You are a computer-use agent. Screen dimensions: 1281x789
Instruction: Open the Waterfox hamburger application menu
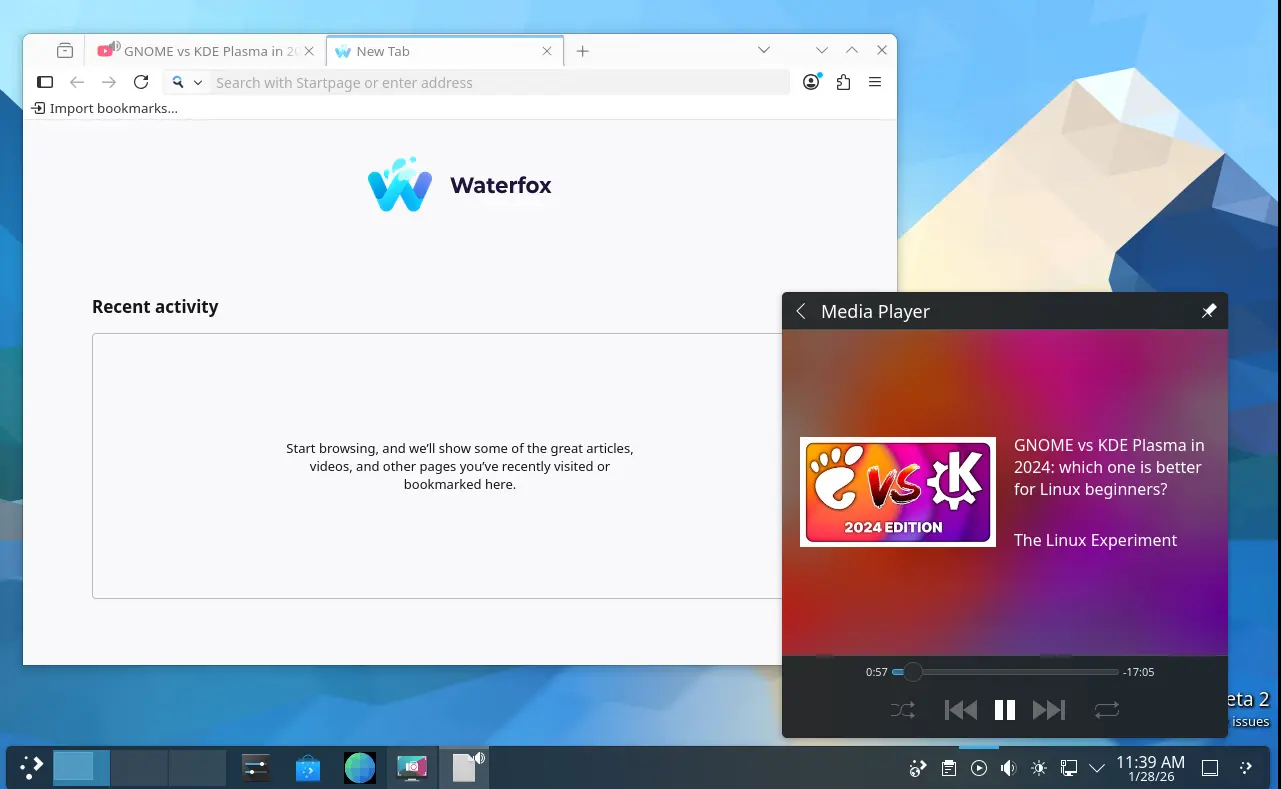click(x=875, y=83)
